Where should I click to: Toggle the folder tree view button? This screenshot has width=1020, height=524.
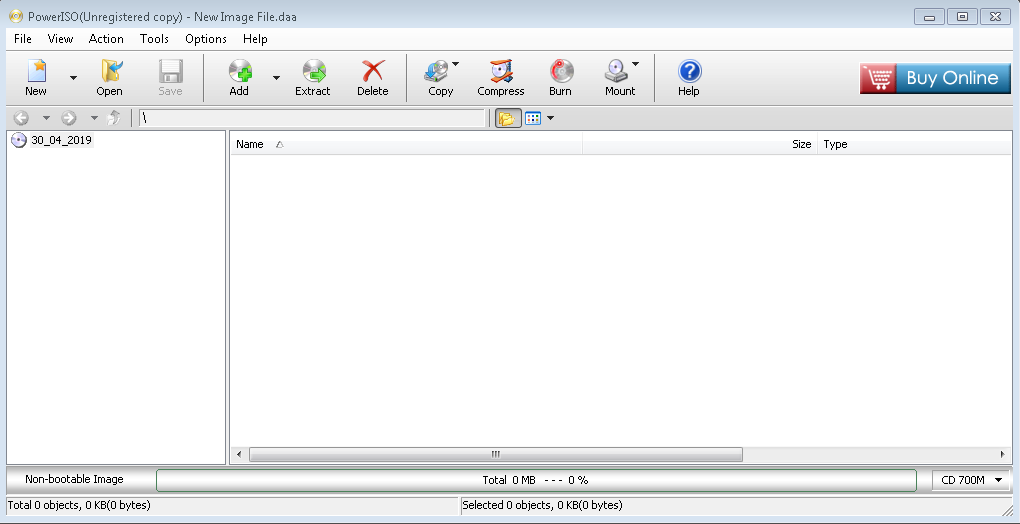pyautogui.click(x=508, y=118)
